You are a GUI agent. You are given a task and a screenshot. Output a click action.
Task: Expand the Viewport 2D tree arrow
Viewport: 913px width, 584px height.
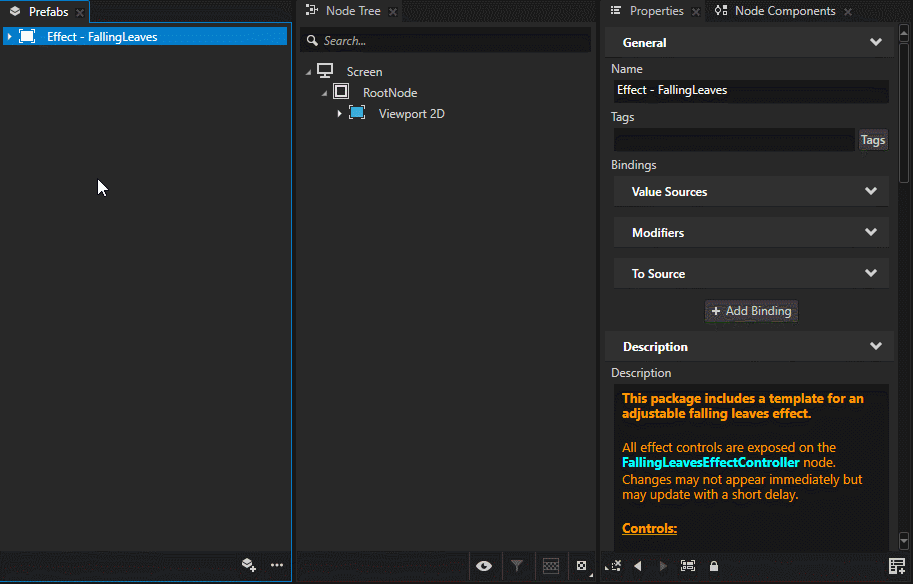339,113
